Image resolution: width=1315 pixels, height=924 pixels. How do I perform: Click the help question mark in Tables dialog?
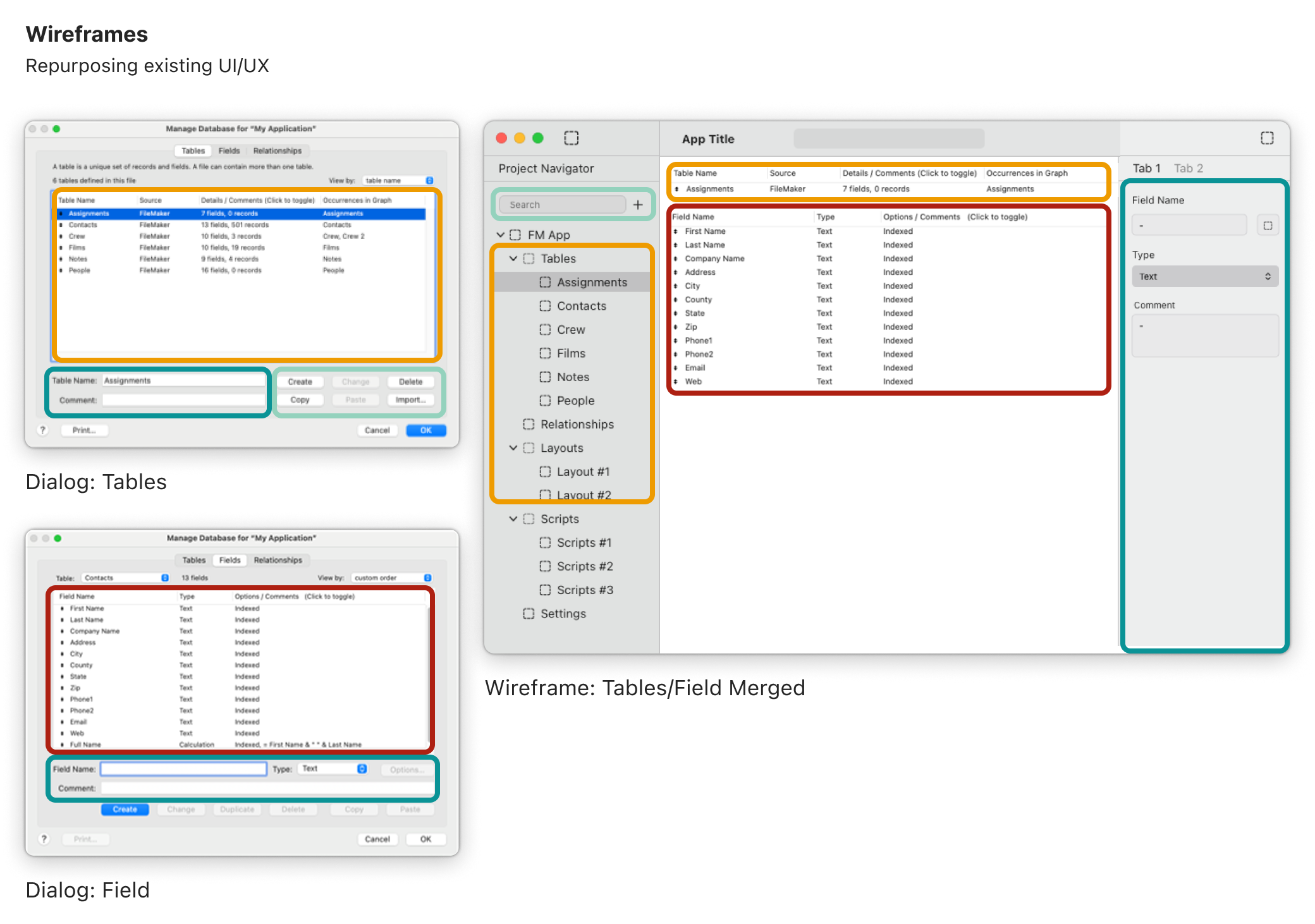point(43,430)
